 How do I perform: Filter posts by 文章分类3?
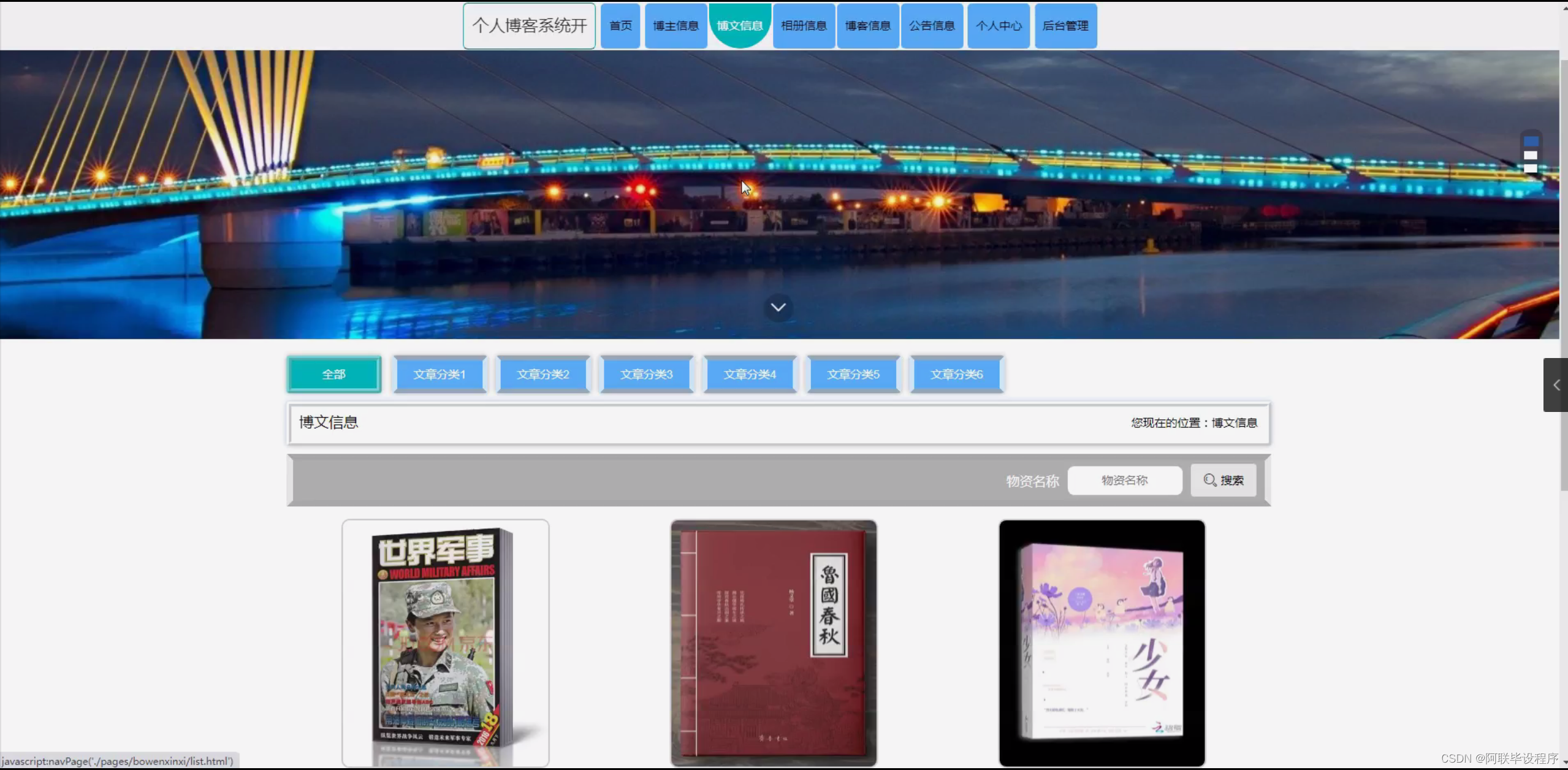point(646,374)
